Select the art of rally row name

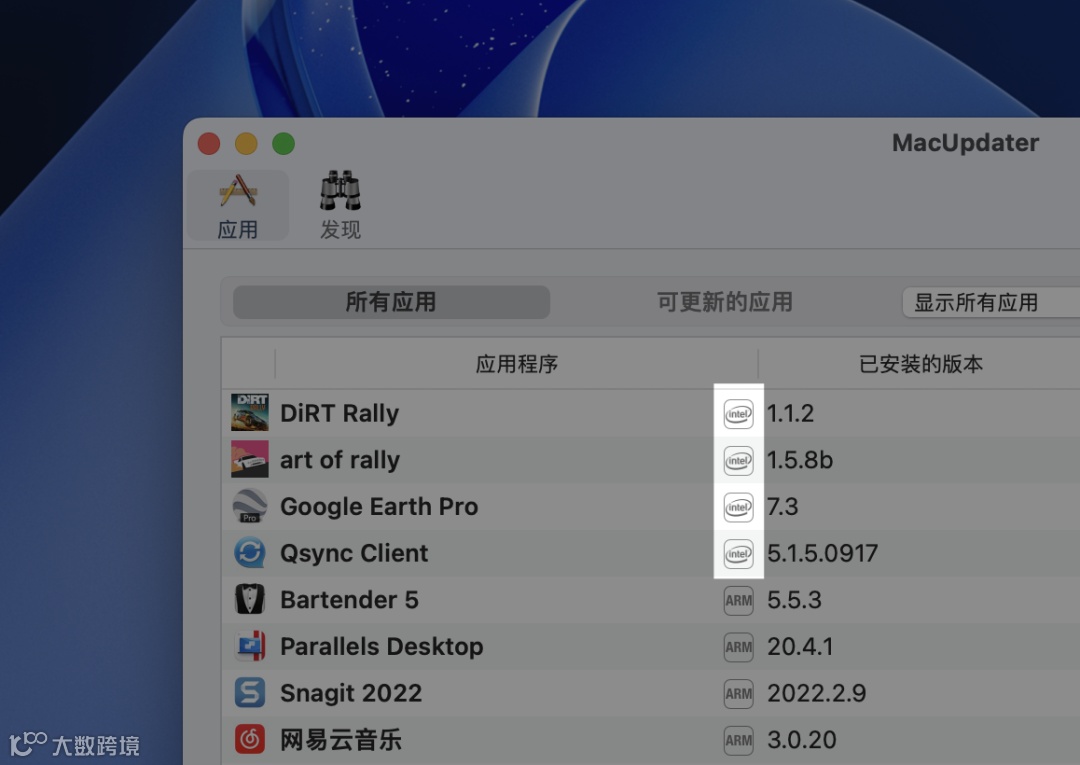coord(340,460)
